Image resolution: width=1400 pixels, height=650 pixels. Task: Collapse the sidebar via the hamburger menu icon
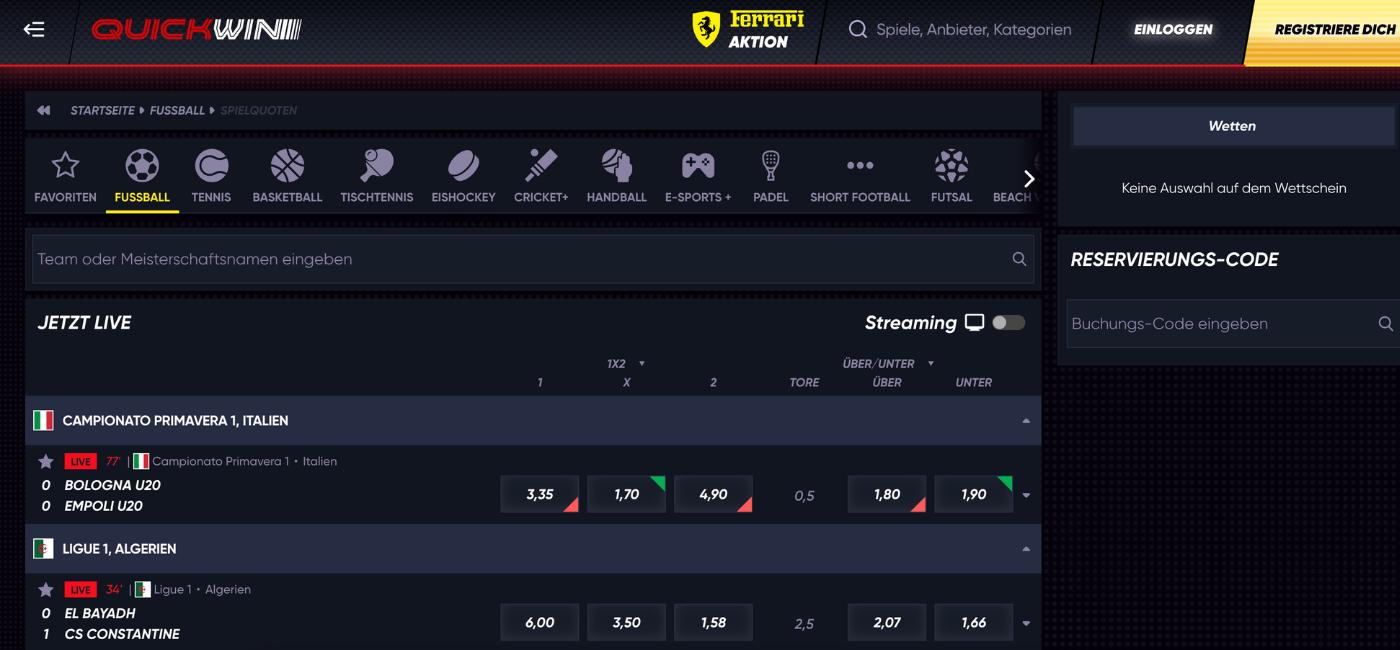[x=34, y=29]
